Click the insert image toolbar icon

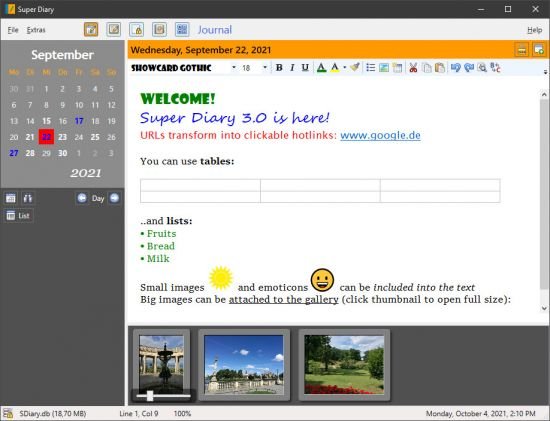384,67
